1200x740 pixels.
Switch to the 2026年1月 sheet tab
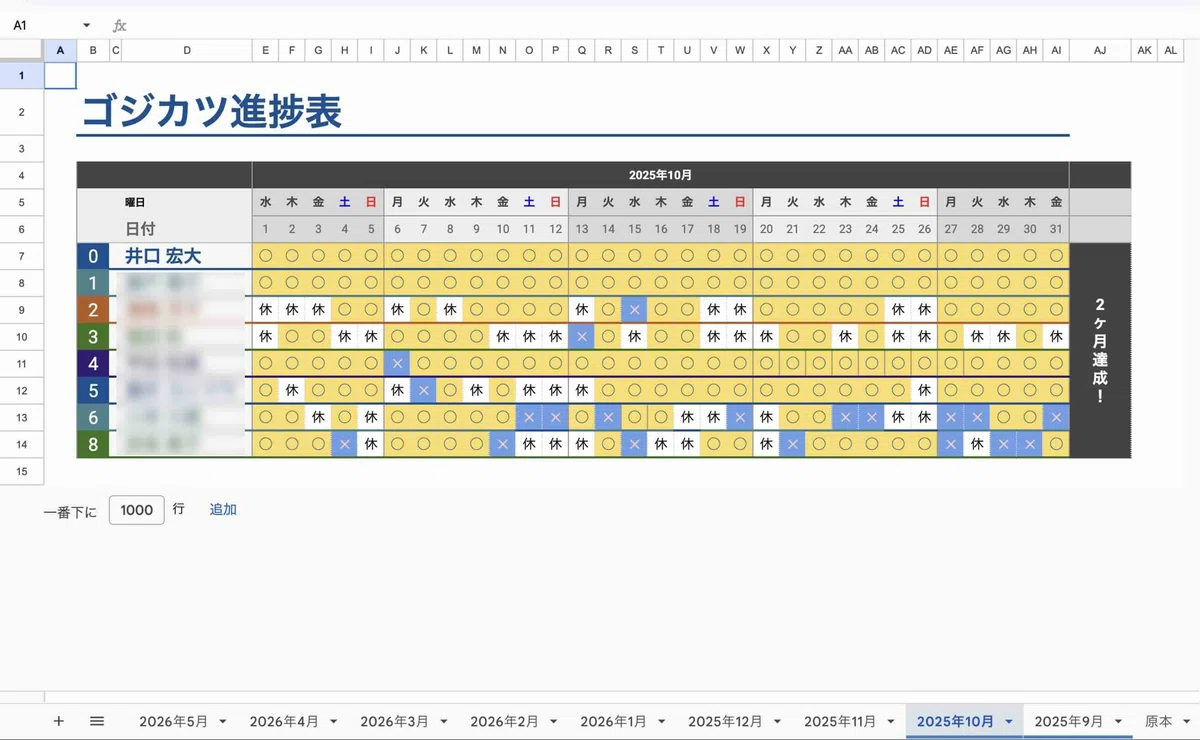(x=613, y=721)
